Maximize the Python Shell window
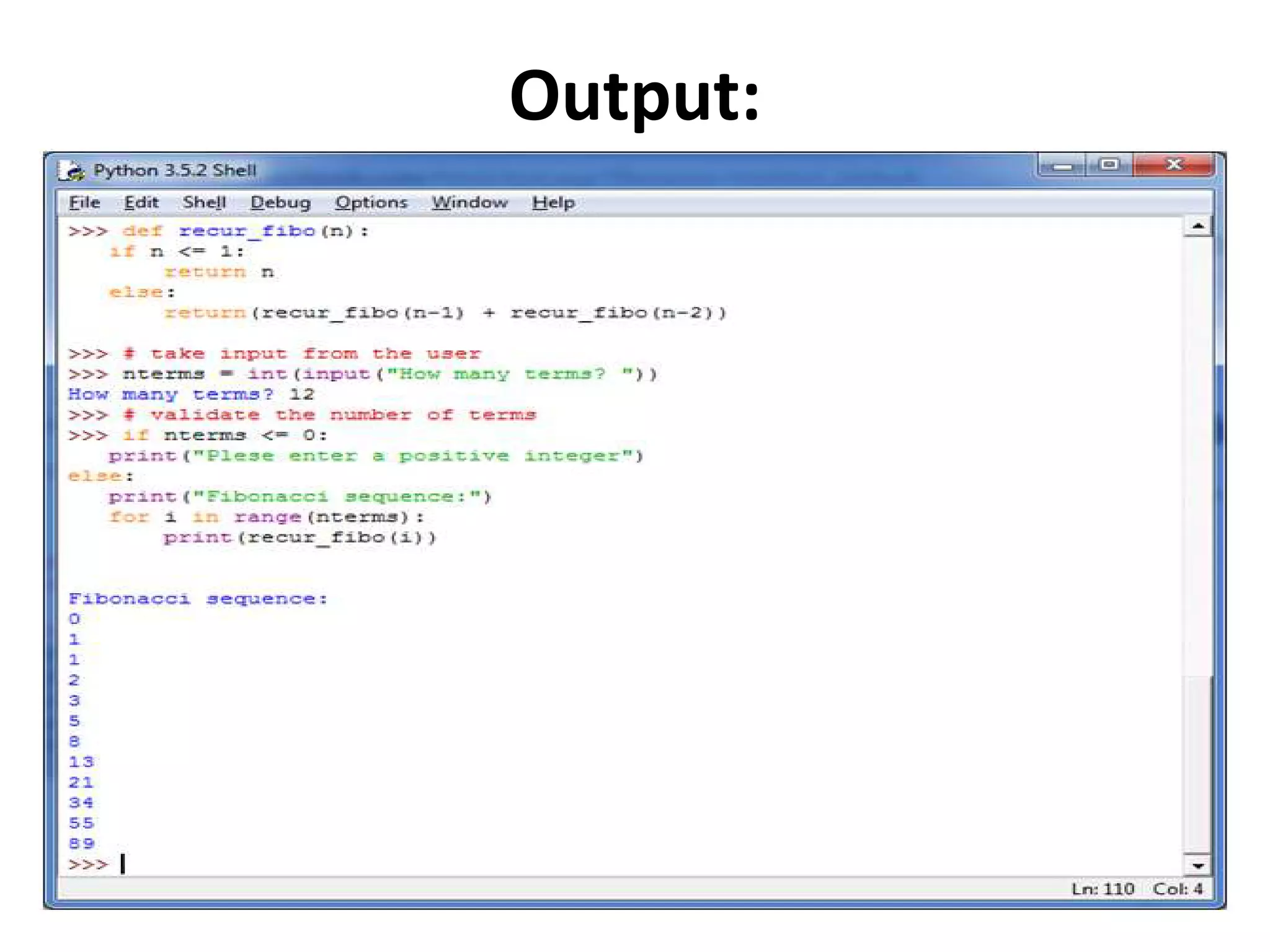The height and width of the screenshot is (952, 1270). (1109, 165)
